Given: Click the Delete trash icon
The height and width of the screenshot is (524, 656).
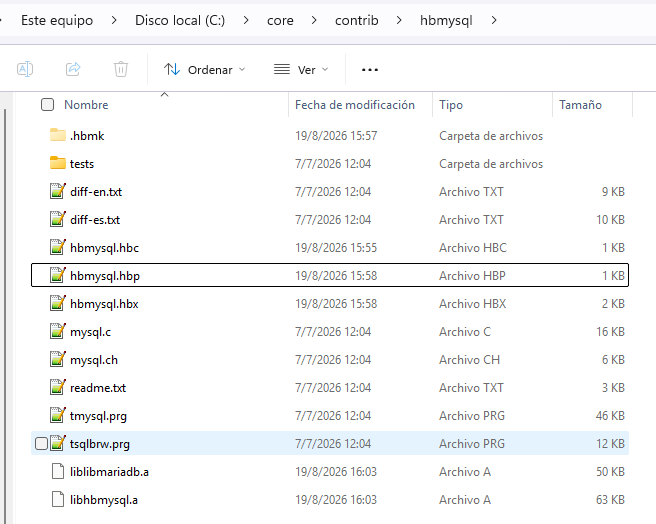Looking at the screenshot, I should pos(121,69).
